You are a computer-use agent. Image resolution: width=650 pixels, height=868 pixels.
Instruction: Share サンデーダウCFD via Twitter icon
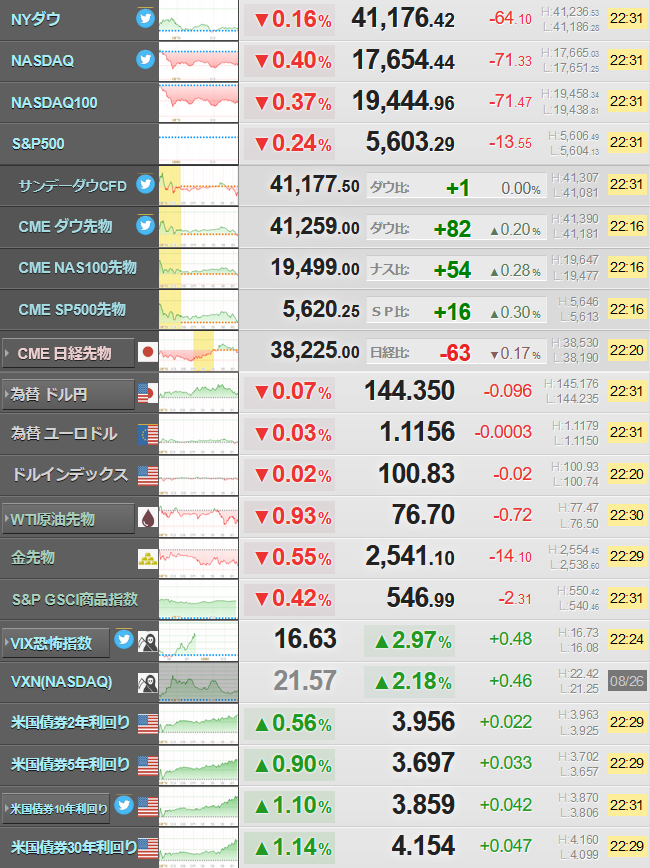coord(145,184)
